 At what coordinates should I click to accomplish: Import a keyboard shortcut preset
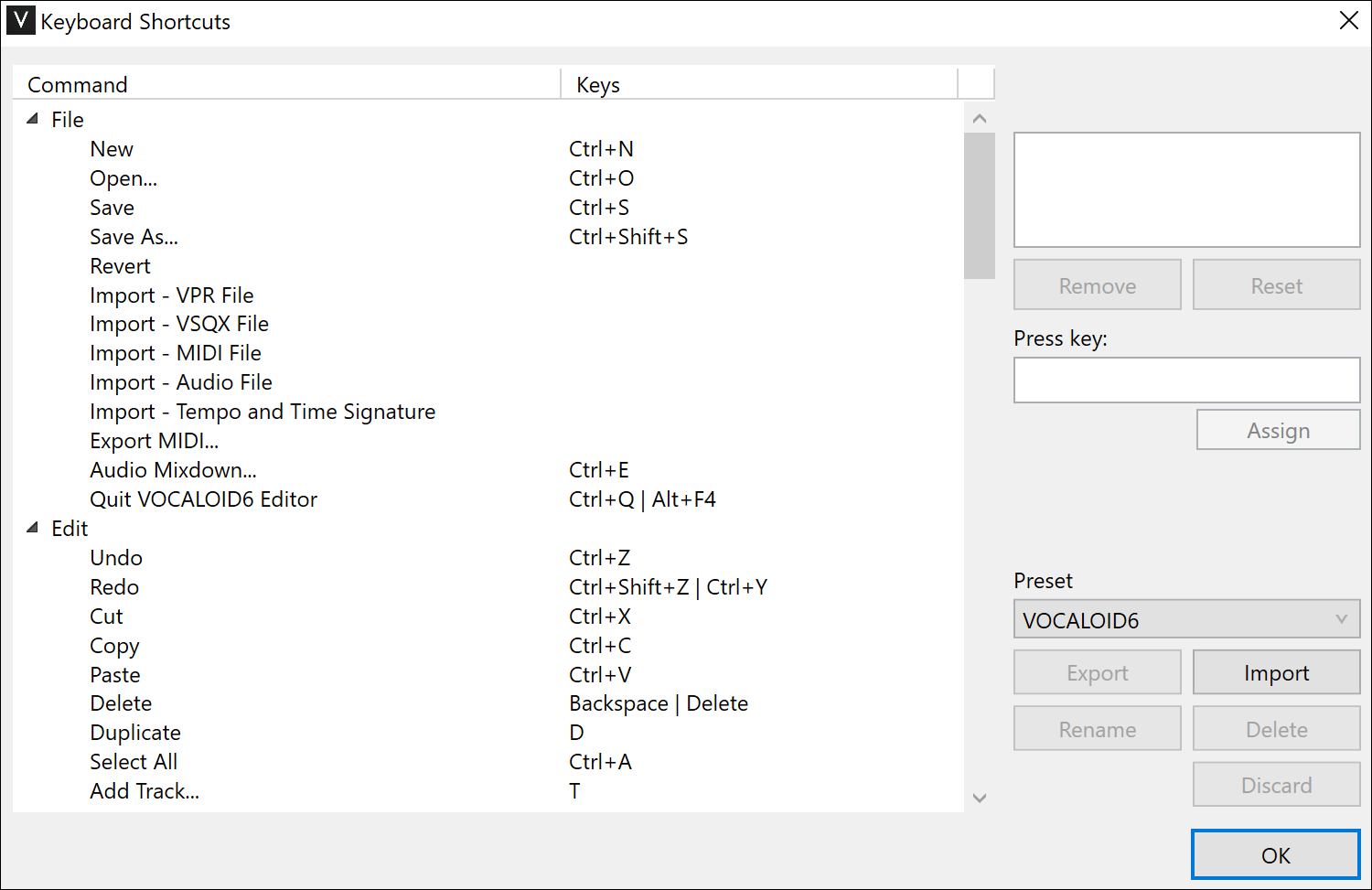1276,671
